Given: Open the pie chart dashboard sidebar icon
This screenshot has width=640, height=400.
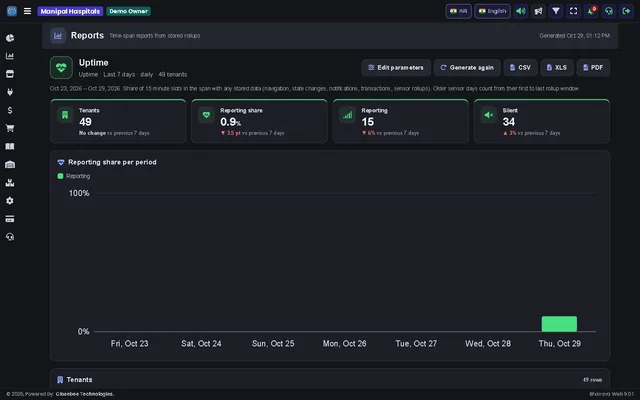Looking at the screenshot, I should (10, 38).
